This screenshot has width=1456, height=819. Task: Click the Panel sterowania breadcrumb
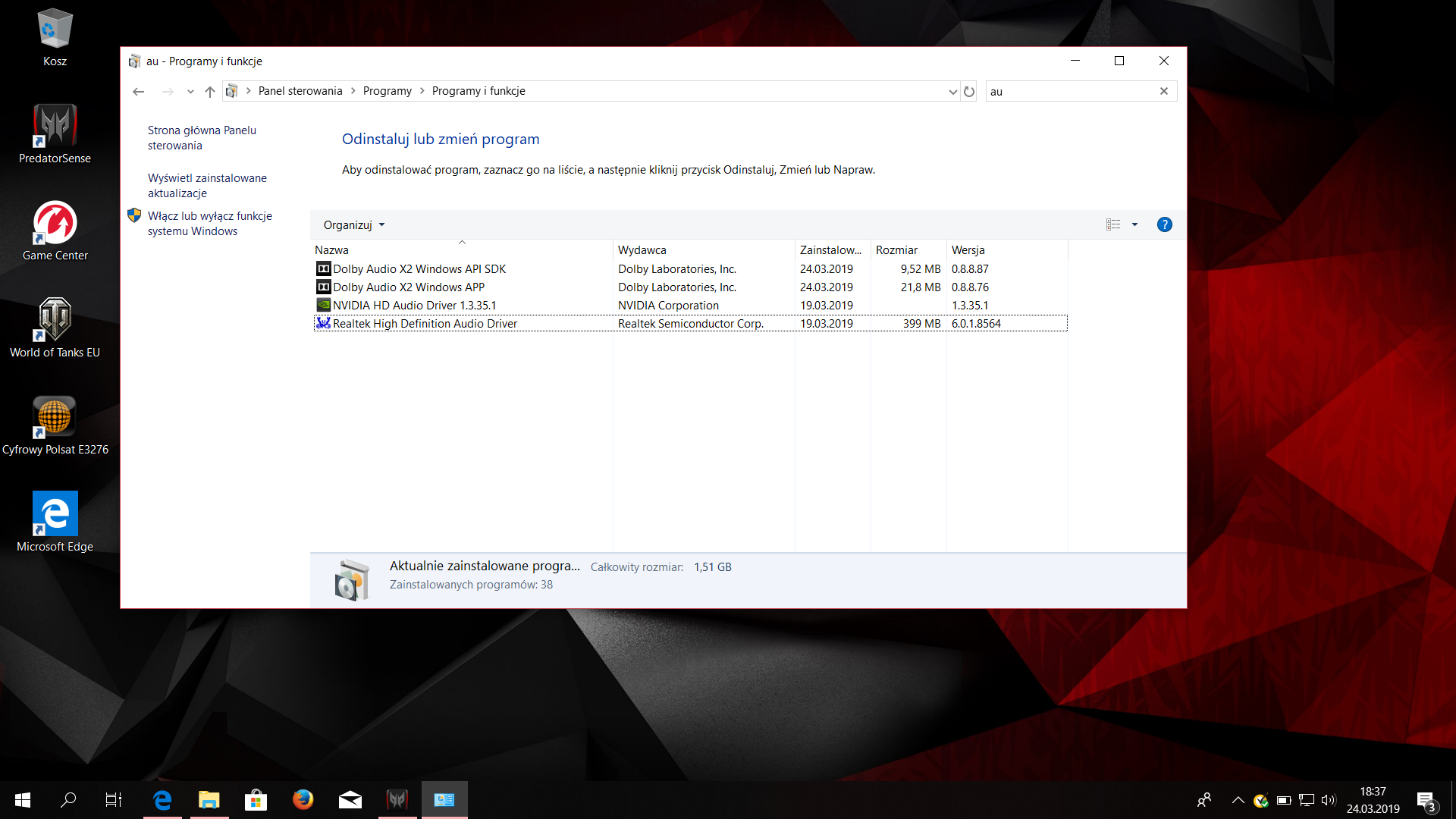pyautogui.click(x=300, y=91)
